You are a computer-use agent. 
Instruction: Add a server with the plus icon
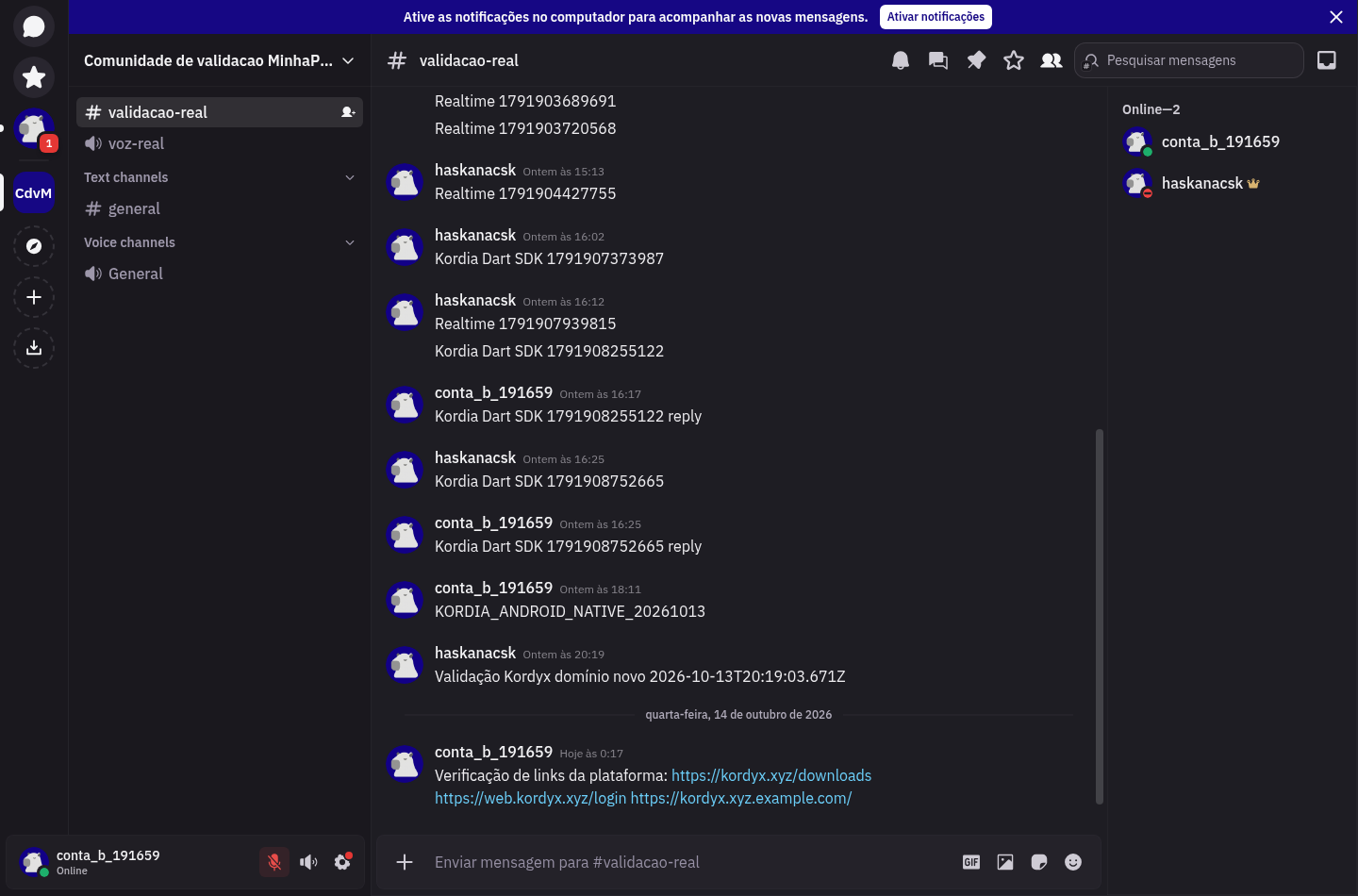point(34,297)
